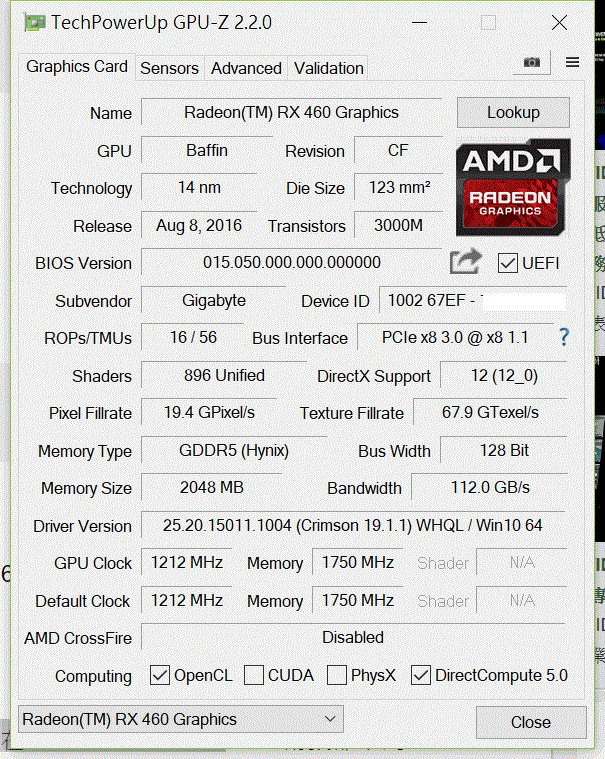The width and height of the screenshot is (605, 759).
Task: Click the Die Size field 123 mm²
Action: pos(398,187)
